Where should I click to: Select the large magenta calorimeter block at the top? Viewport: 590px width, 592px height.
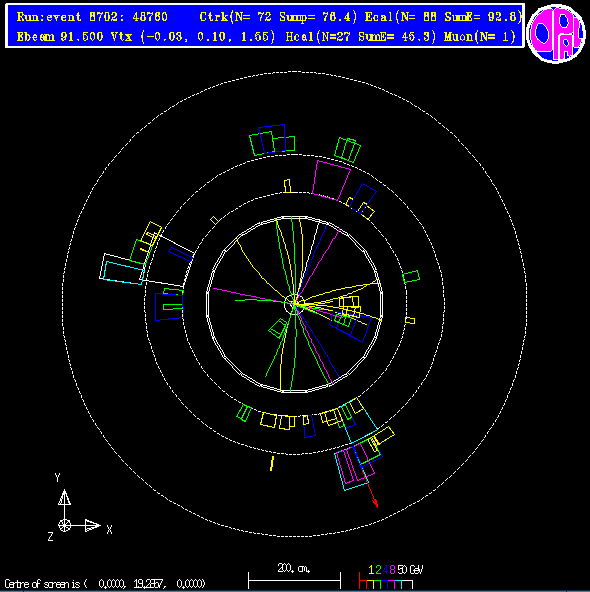pyautogui.click(x=331, y=180)
